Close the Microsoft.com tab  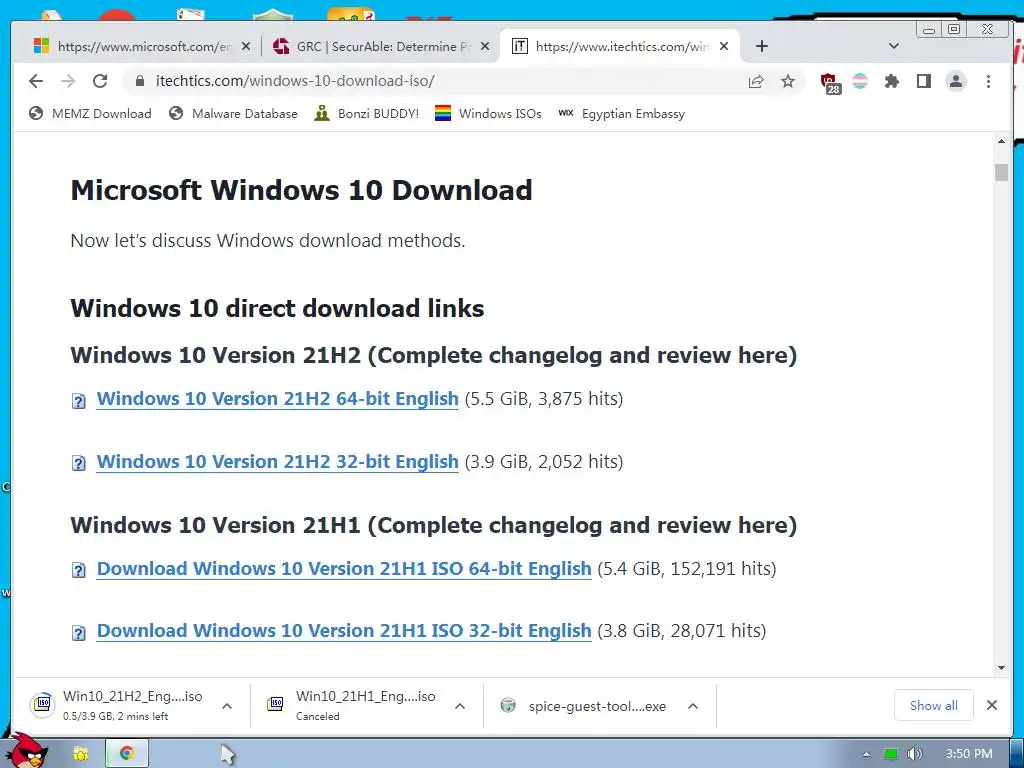[246, 46]
